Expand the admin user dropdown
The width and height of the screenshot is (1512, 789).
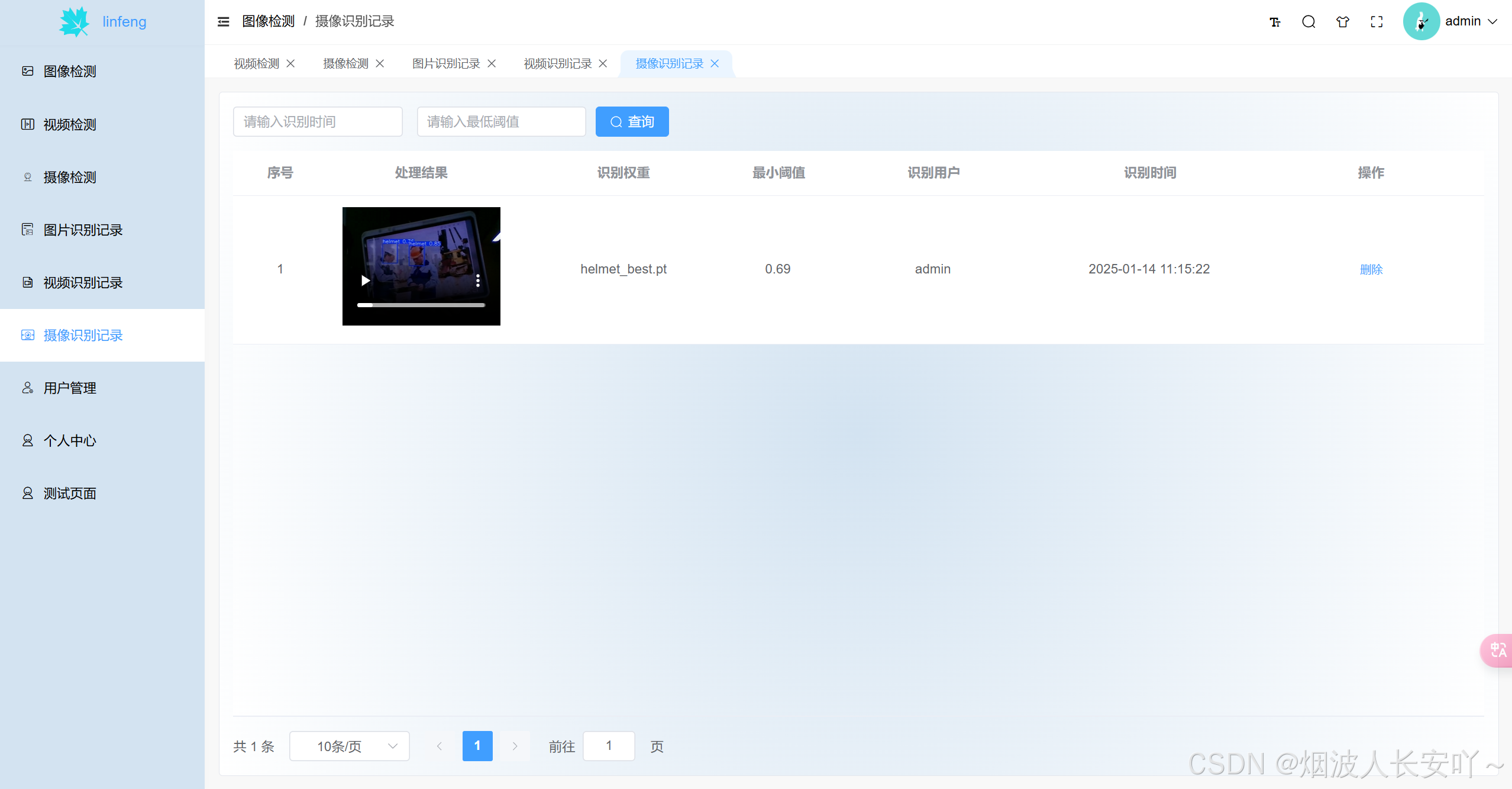(1493, 22)
